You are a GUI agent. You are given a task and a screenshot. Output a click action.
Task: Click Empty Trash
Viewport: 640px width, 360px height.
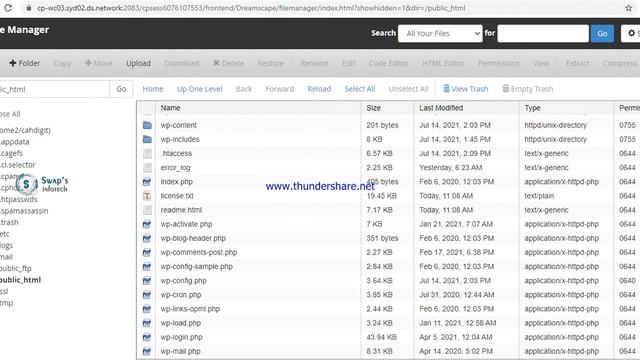[528, 89]
